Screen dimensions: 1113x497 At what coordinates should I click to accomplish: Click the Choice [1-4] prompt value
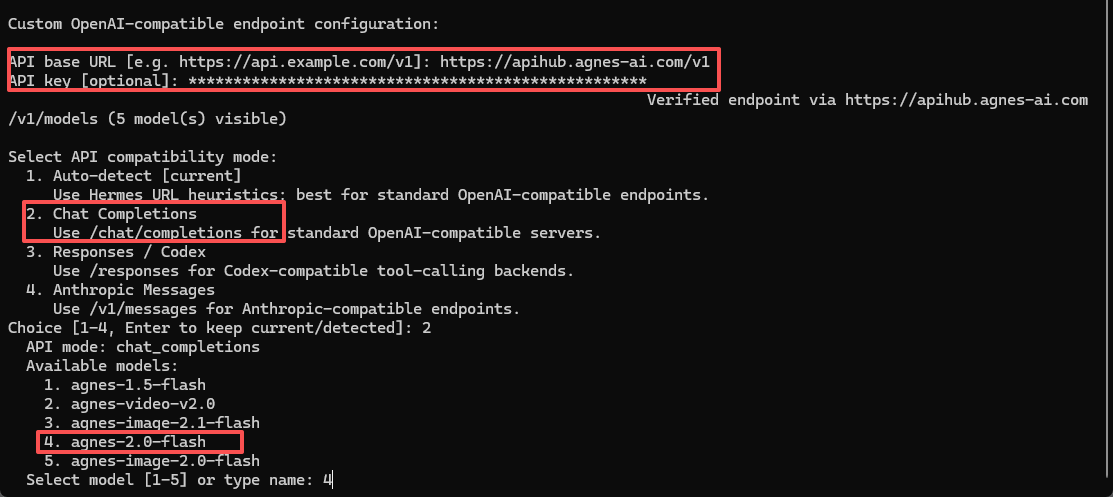click(x=426, y=328)
